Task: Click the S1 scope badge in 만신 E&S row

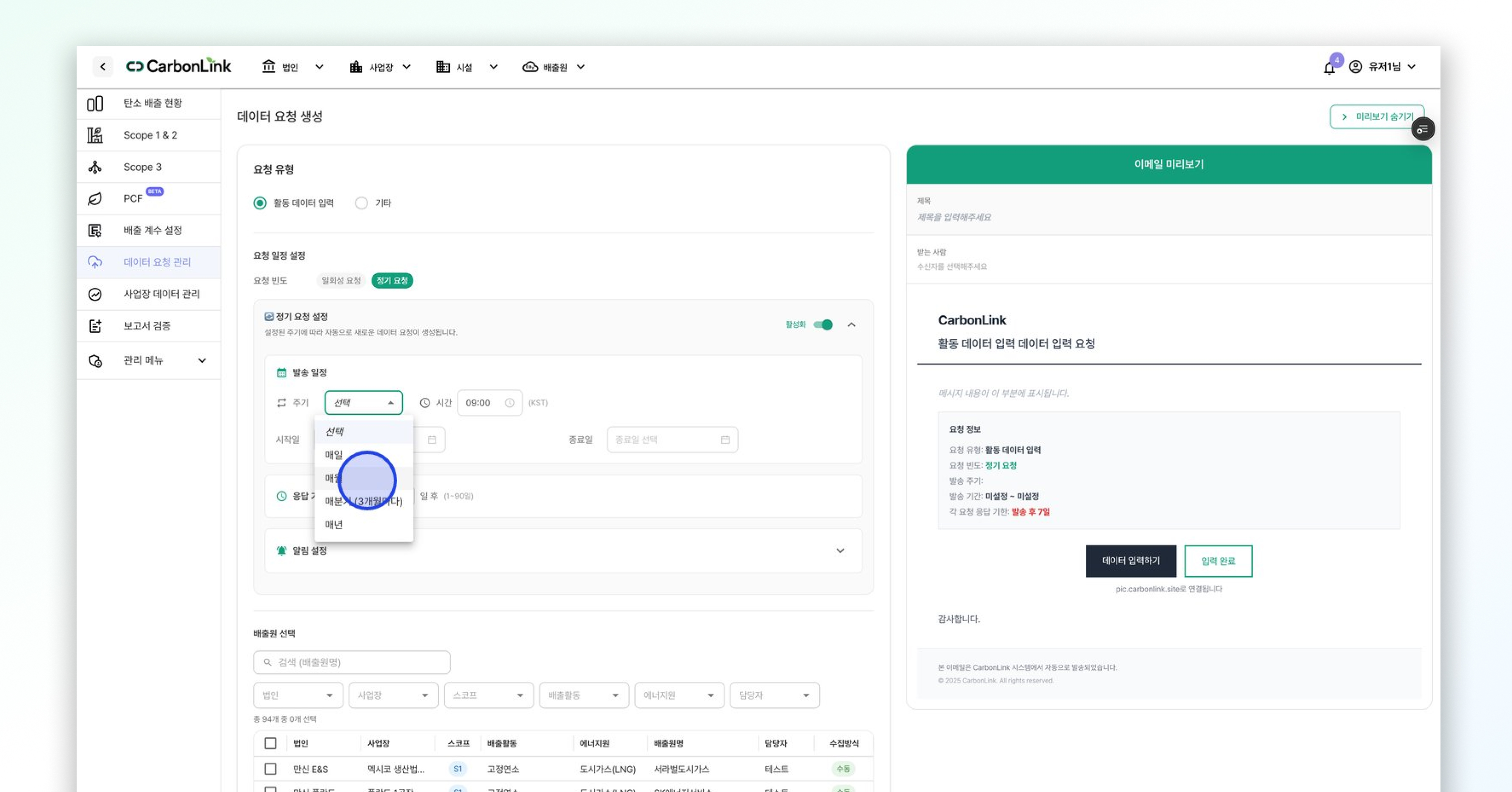Action: point(458,769)
